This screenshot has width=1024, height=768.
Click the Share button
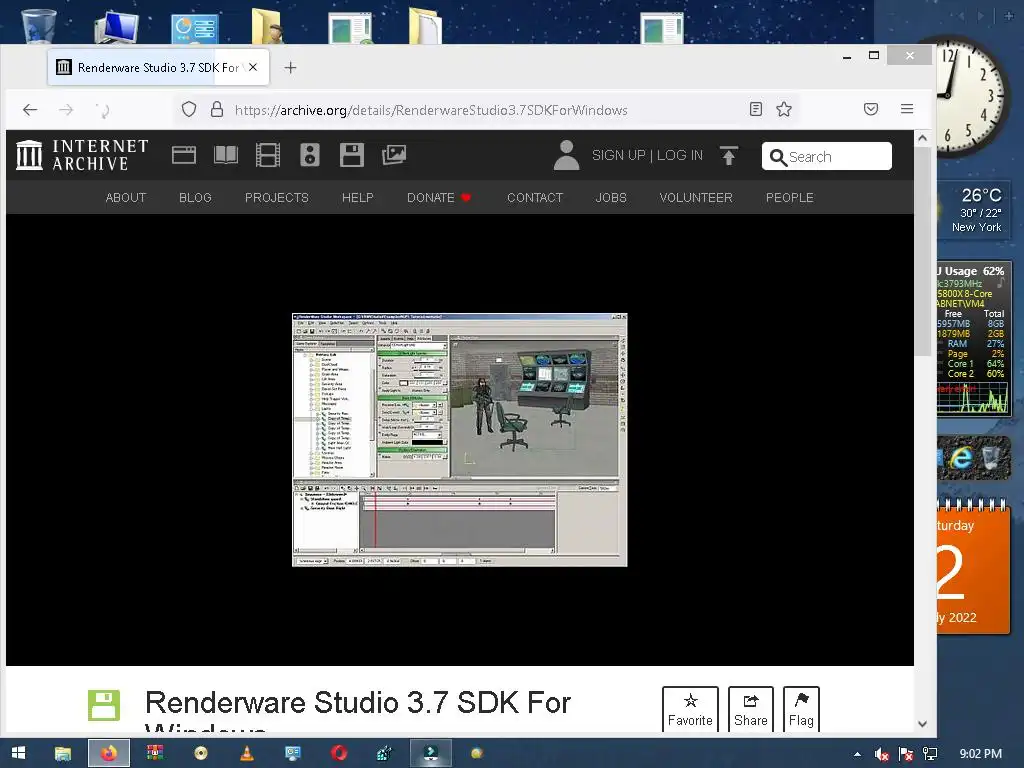tap(751, 709)
